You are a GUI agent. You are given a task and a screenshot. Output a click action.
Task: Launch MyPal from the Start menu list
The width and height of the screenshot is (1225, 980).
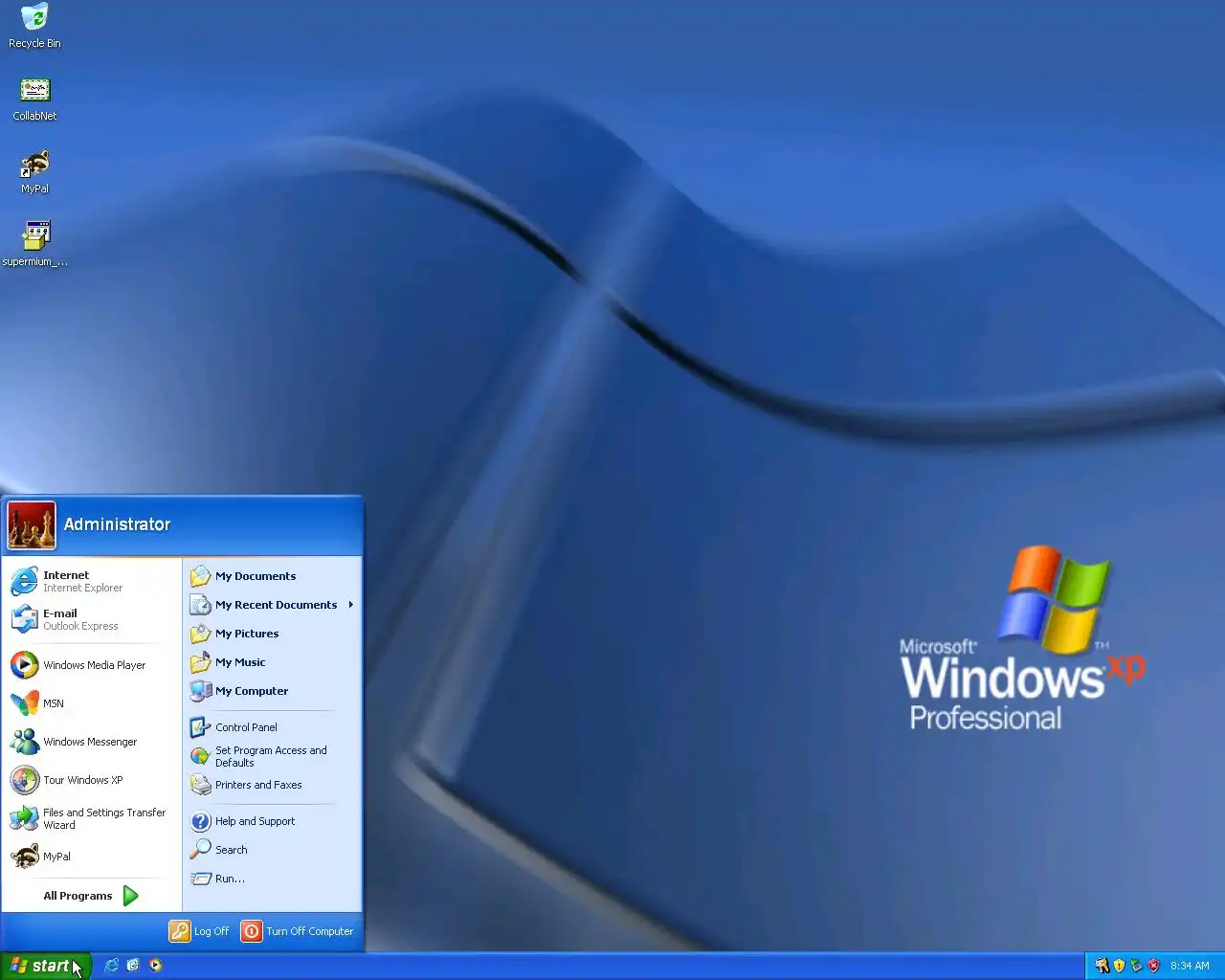click(x=92, y=857)
